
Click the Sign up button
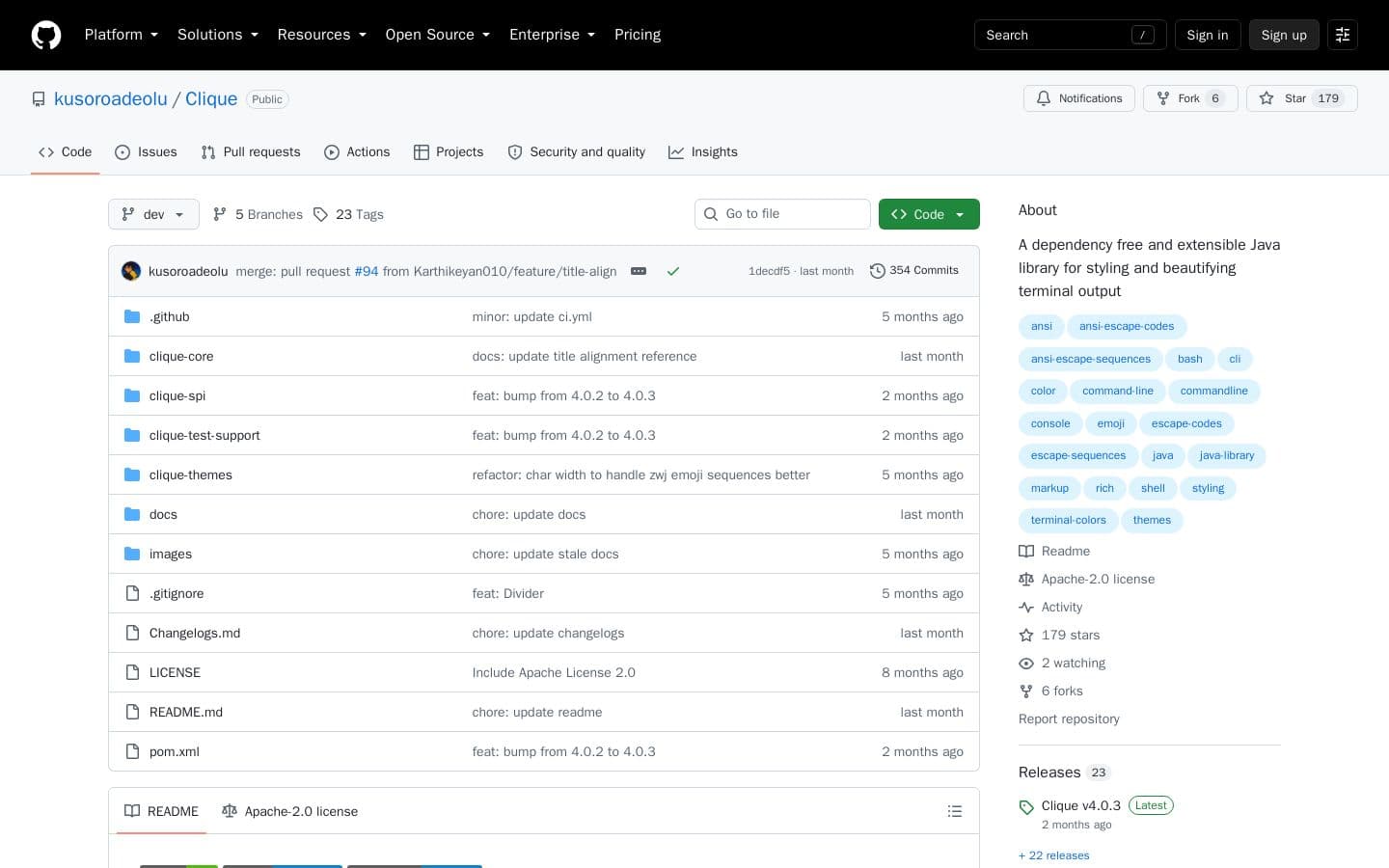[x=1284, y=35]
